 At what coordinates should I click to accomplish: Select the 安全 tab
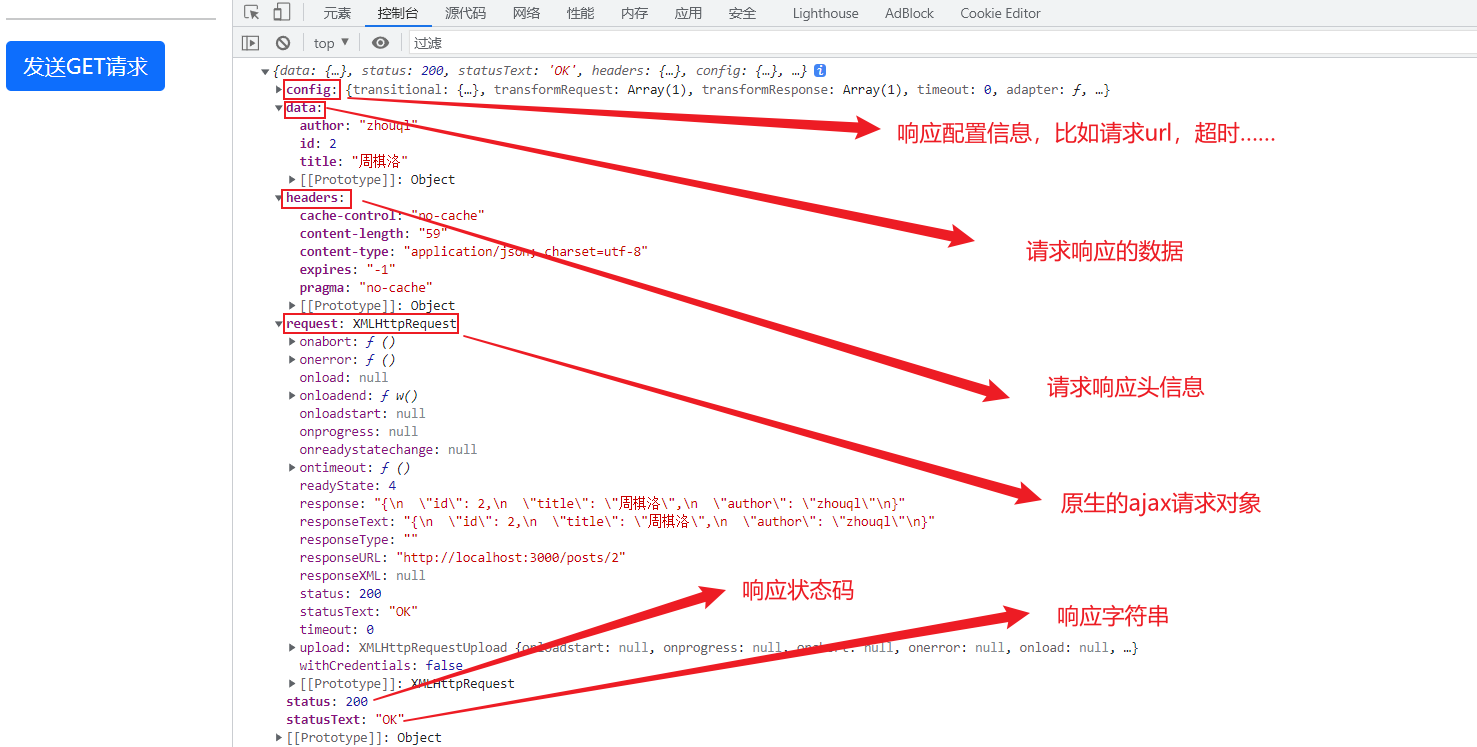click(x=742, y=13)
